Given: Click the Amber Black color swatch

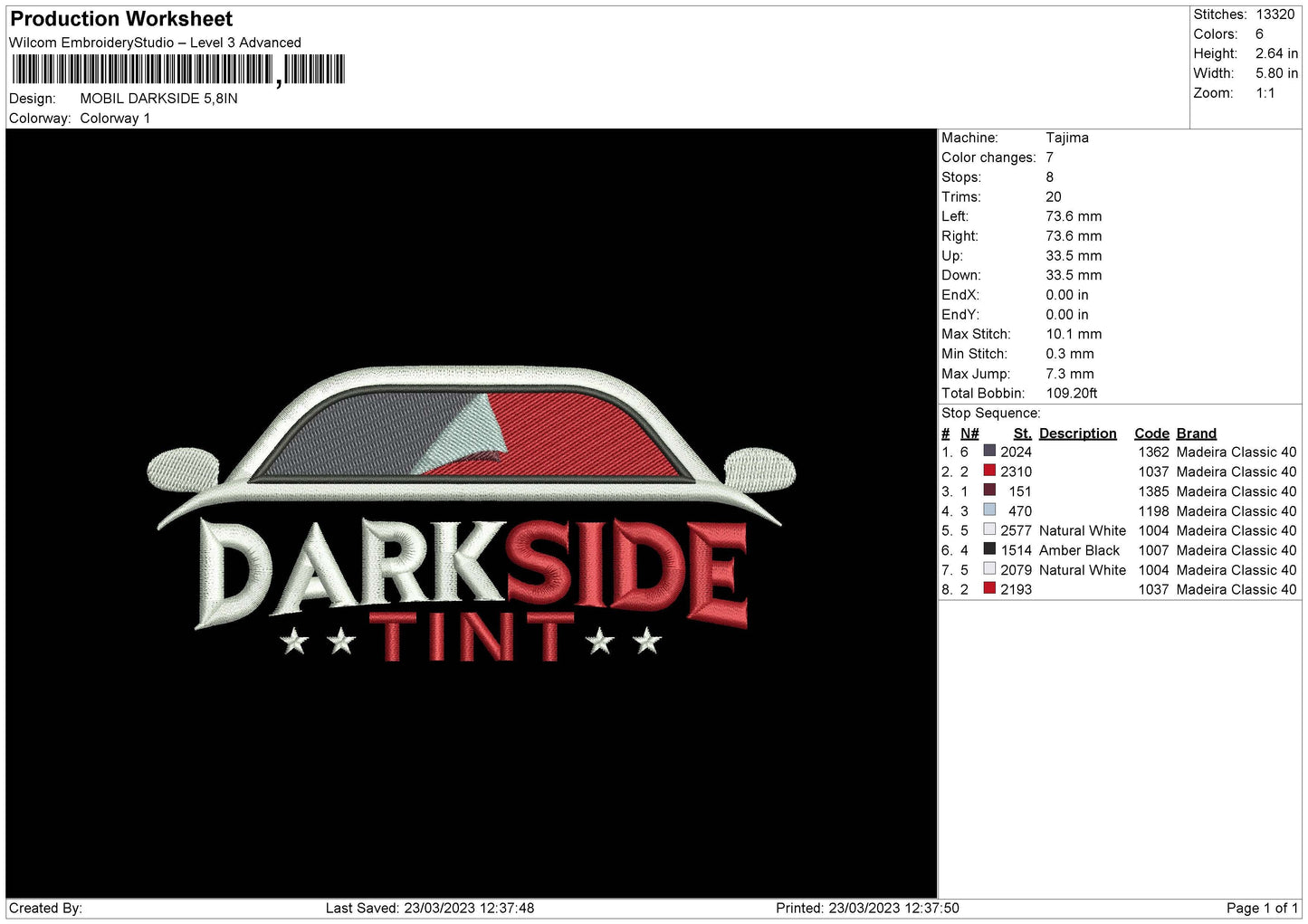Looking at the screenshot, I should [x=989, y=549].
